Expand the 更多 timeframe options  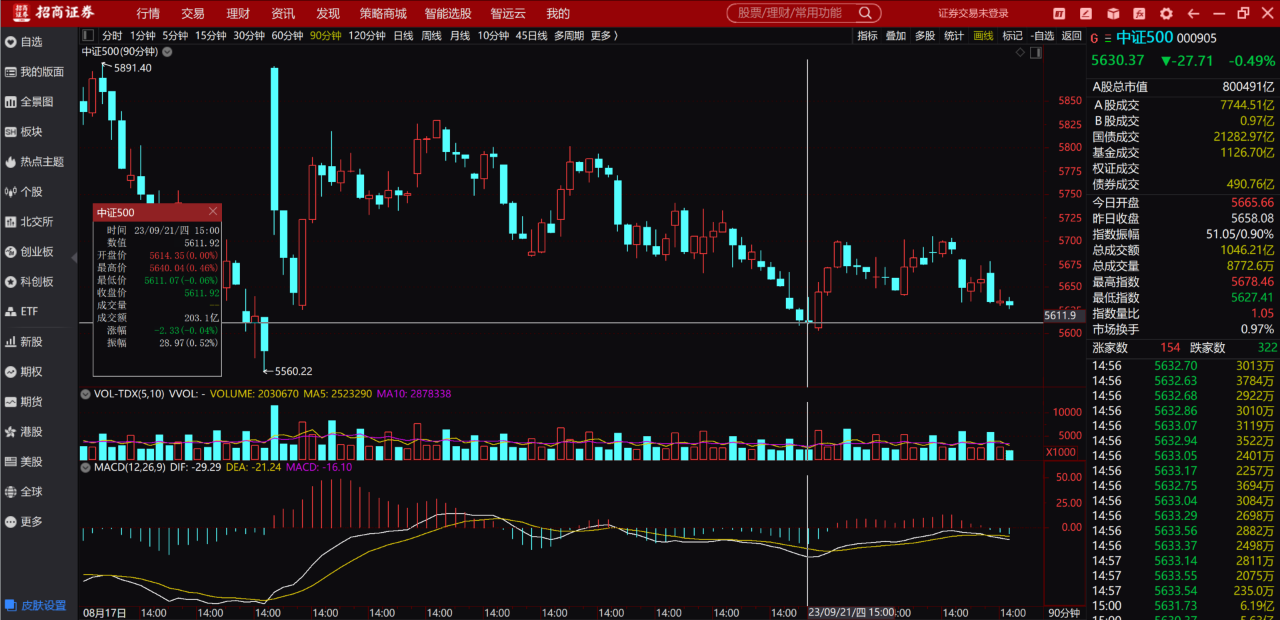click(604, 35)
